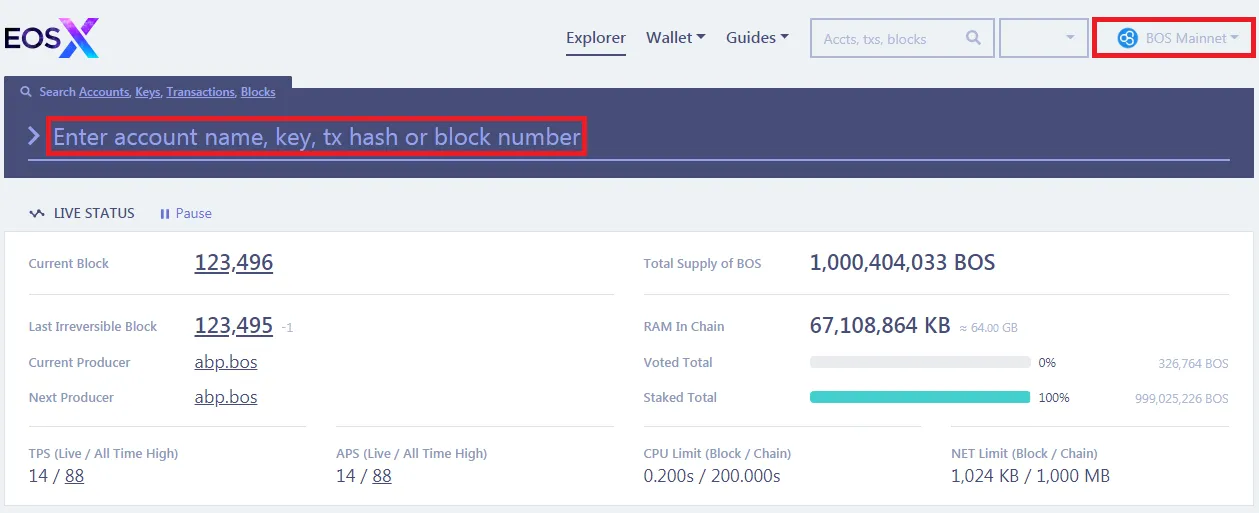The image size is (1259, 513).
Task: Click the Live Status pulse icon
Action: [37, 213]
